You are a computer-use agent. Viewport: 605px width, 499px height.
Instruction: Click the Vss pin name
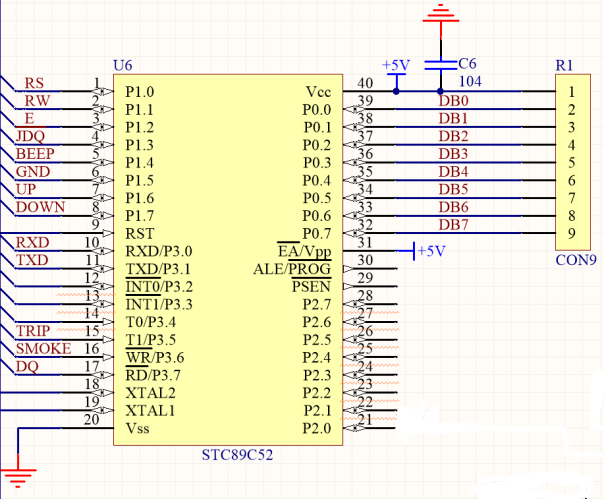137,428
